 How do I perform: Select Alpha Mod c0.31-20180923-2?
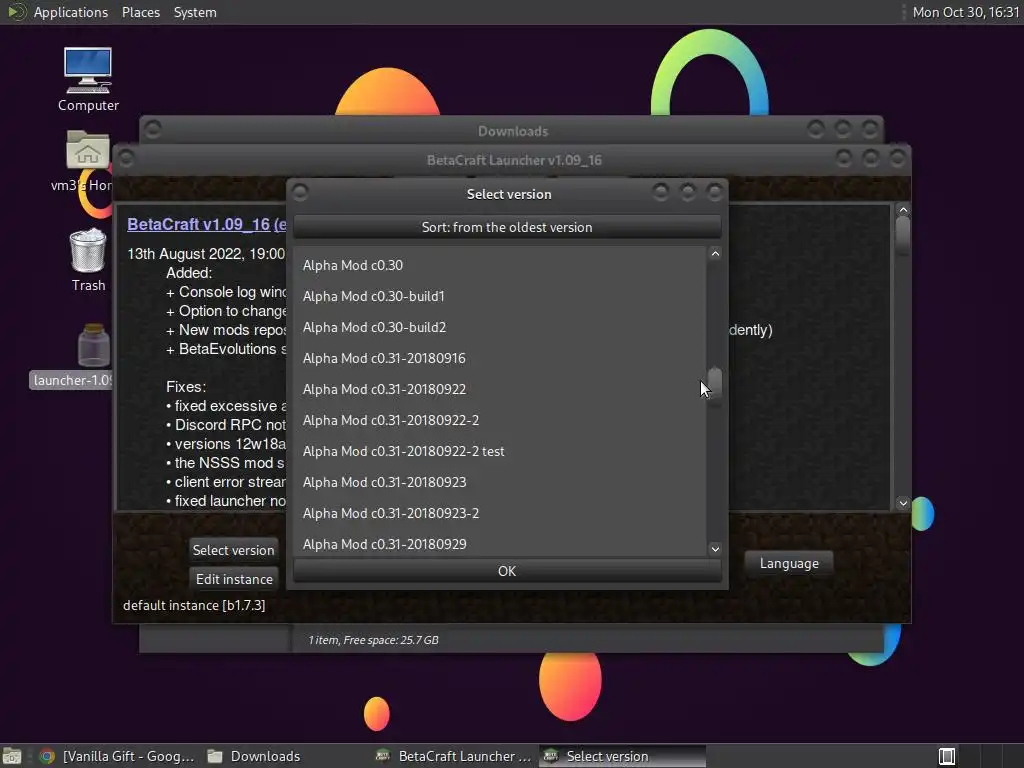pyautogui.click(x=500, y=513)
